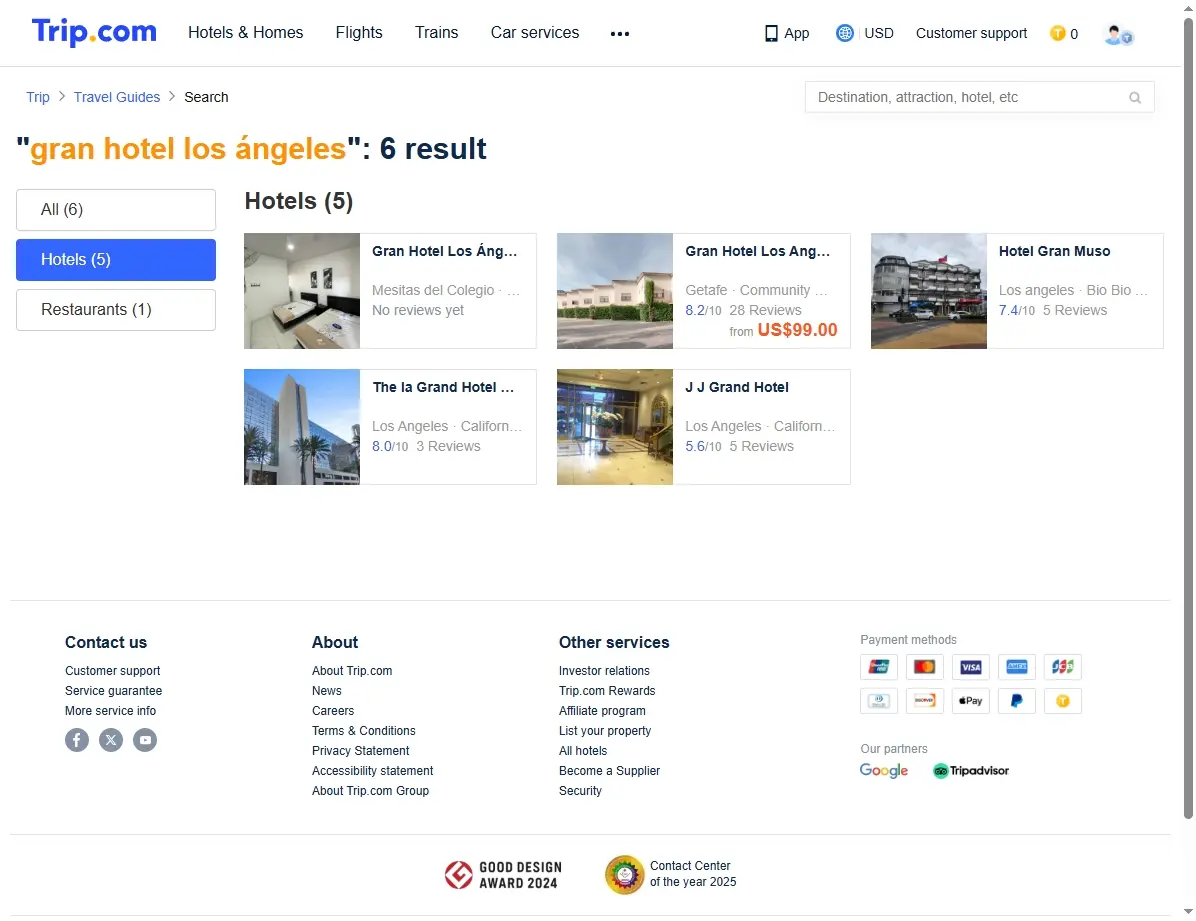
Task: Open More service info link
Action: click(x=111, y=710)
